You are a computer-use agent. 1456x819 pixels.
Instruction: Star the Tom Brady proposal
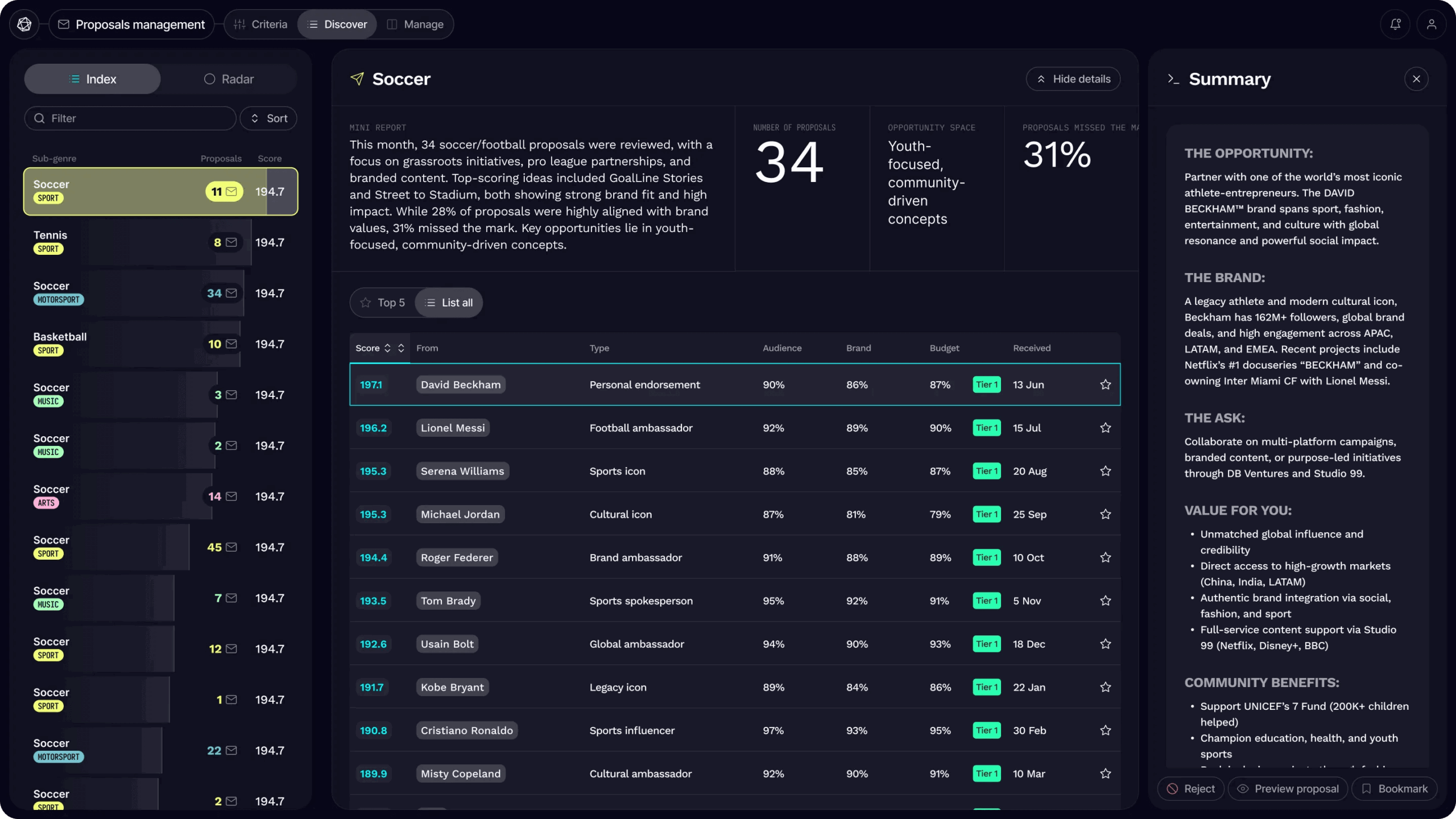click(x=1105, y=601)
